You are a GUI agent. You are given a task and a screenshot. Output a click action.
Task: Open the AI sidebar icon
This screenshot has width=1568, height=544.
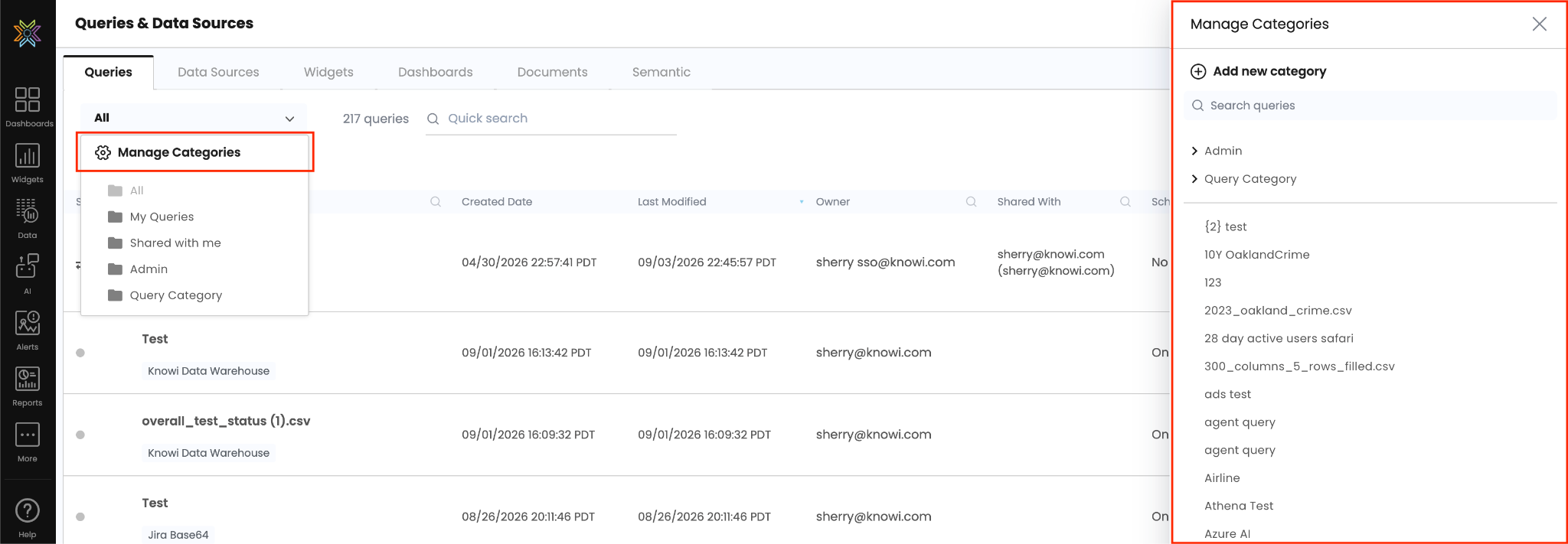(28, 274)
